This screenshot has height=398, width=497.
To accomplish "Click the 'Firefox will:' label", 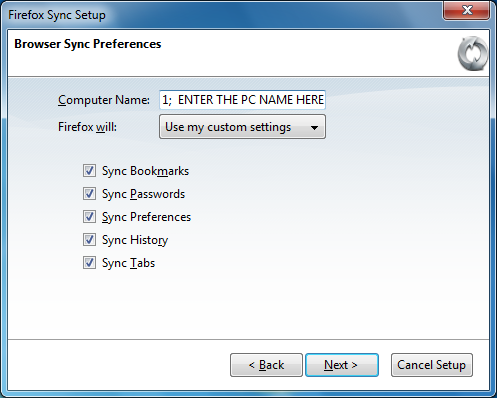I will pos(87,127).
